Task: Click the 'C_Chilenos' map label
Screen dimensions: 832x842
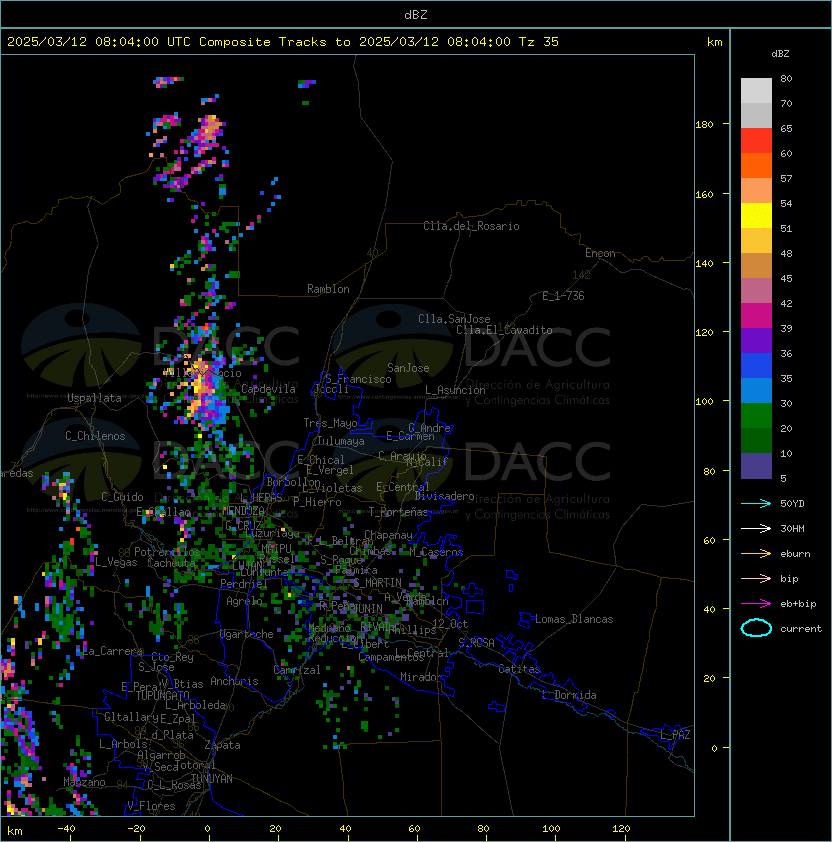Action: pos(95,436)
